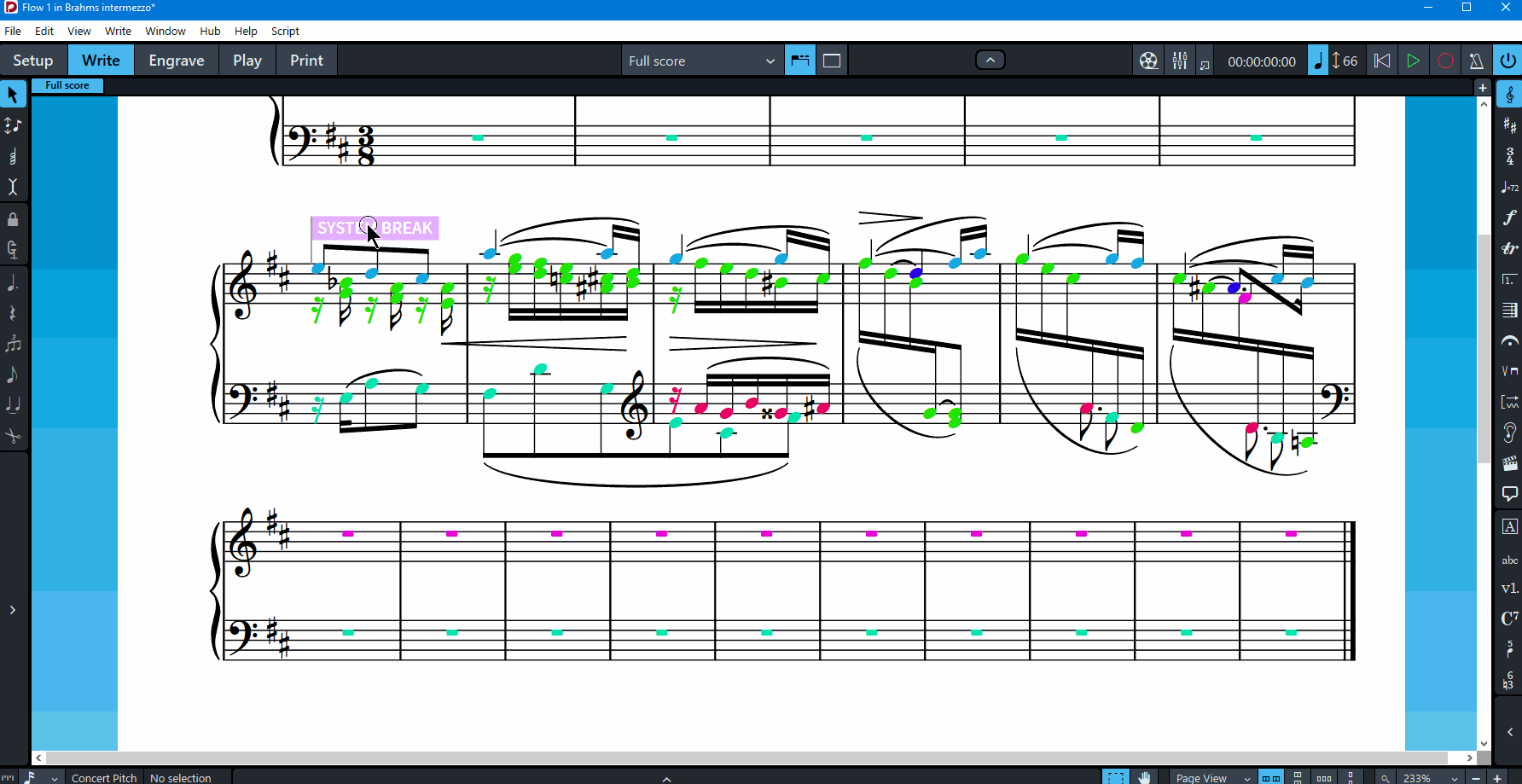Open the Fingering icon
The image size is (1522, 784).
[x=1509, y=649]
